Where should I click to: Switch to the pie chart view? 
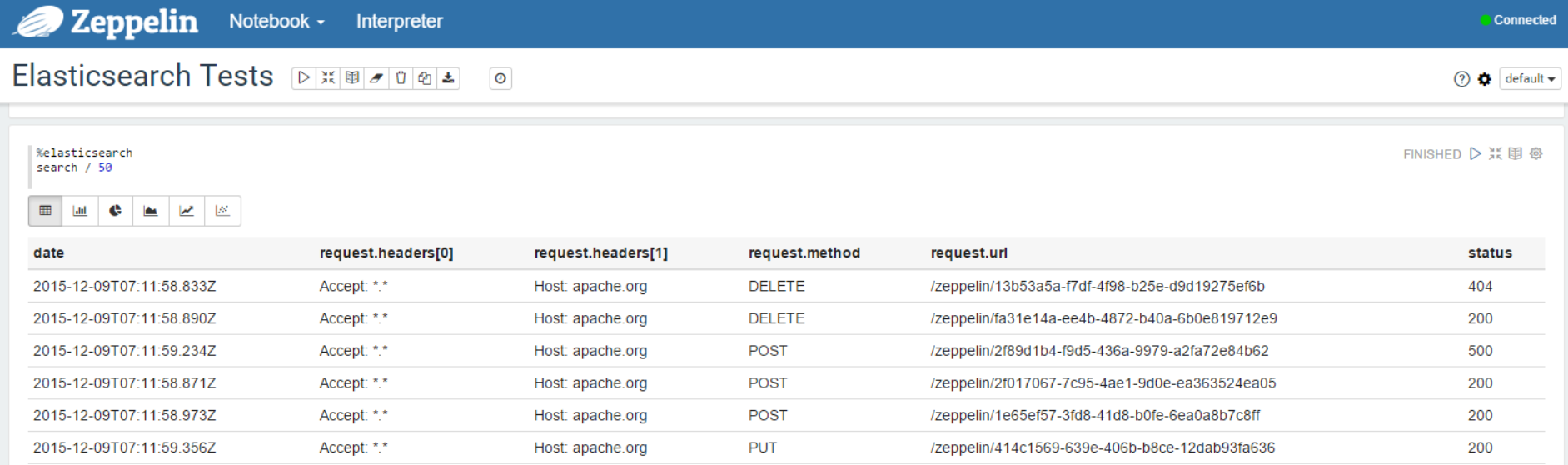115,211
